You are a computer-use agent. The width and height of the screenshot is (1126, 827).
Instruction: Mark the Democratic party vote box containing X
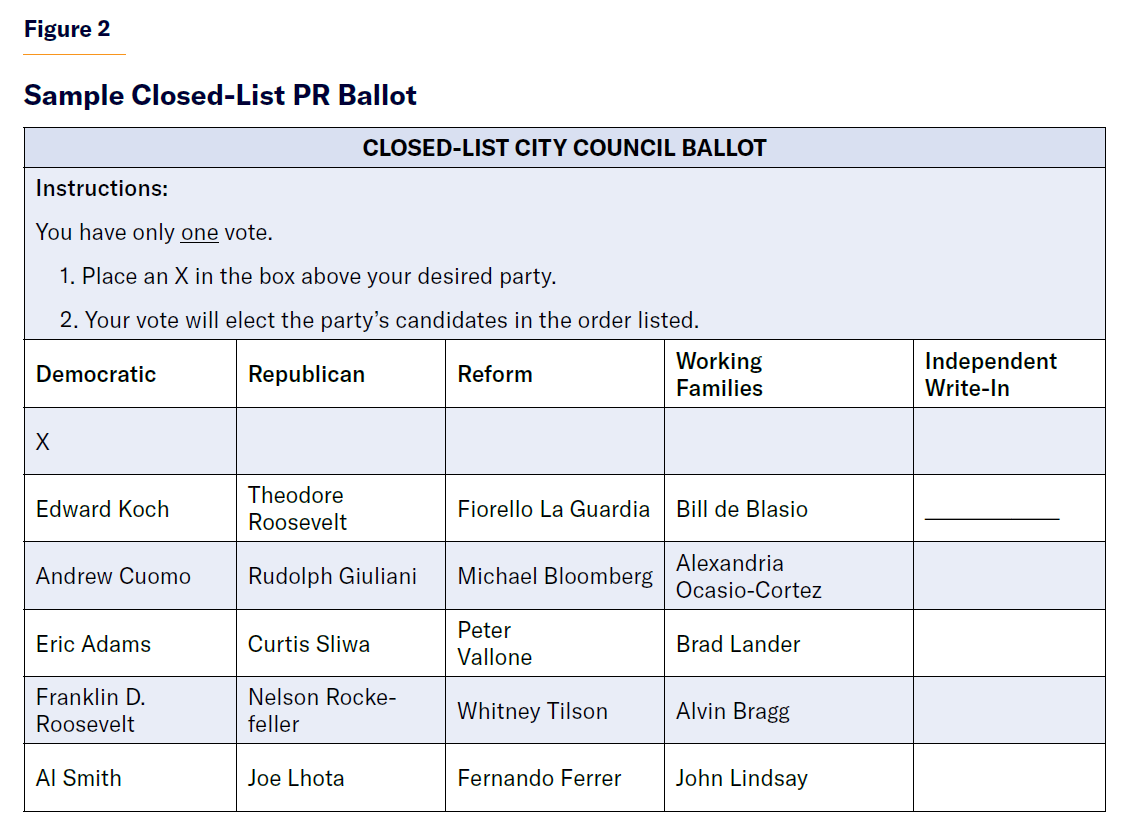130,441
